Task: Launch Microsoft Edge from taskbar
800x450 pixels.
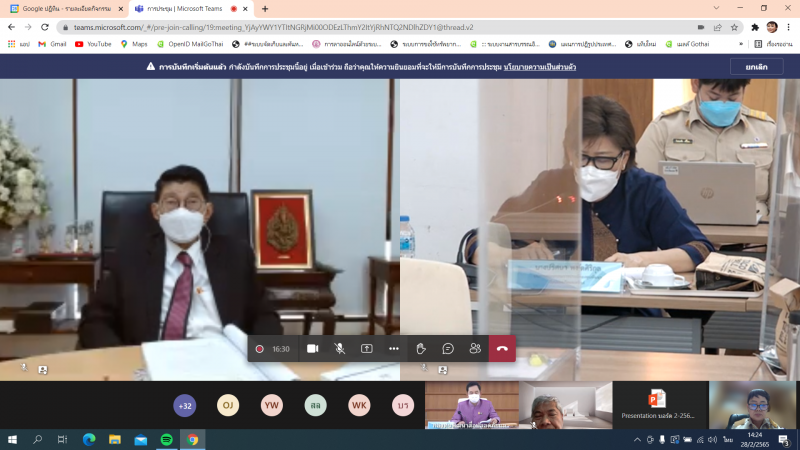Action: coord(89,439)
